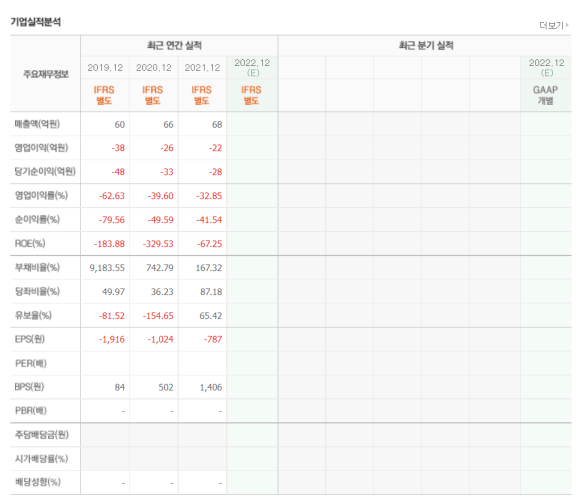Select the ROE value -67.25

click(209, 244)
